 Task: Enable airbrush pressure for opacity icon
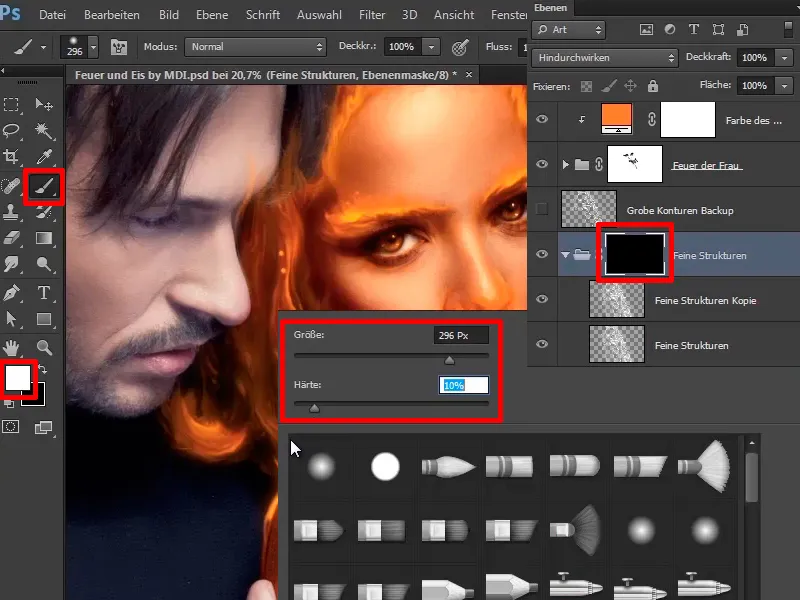pyautogui.click(x=460, y=47)
